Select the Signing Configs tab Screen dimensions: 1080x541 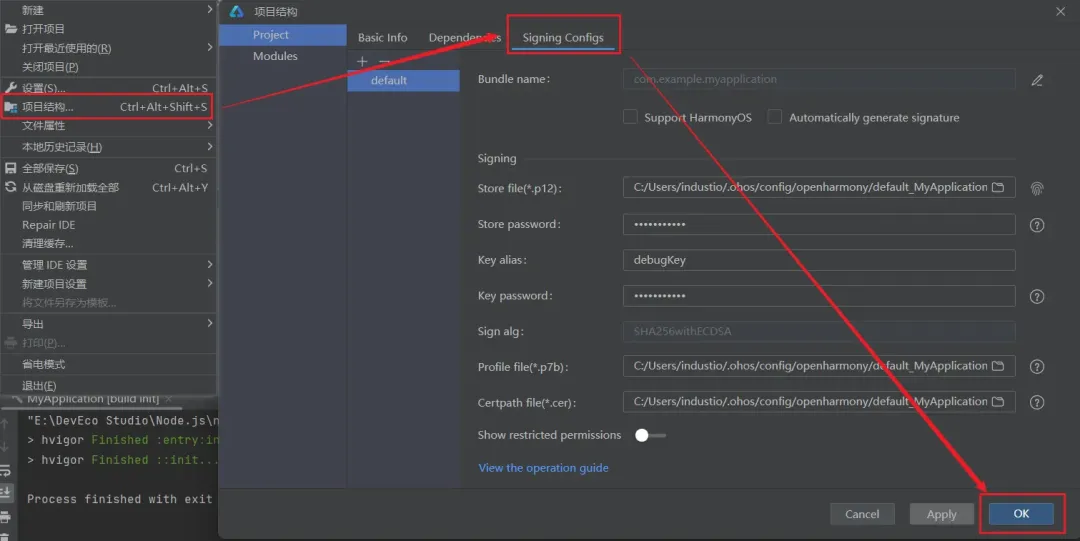[x=563, y=38]
